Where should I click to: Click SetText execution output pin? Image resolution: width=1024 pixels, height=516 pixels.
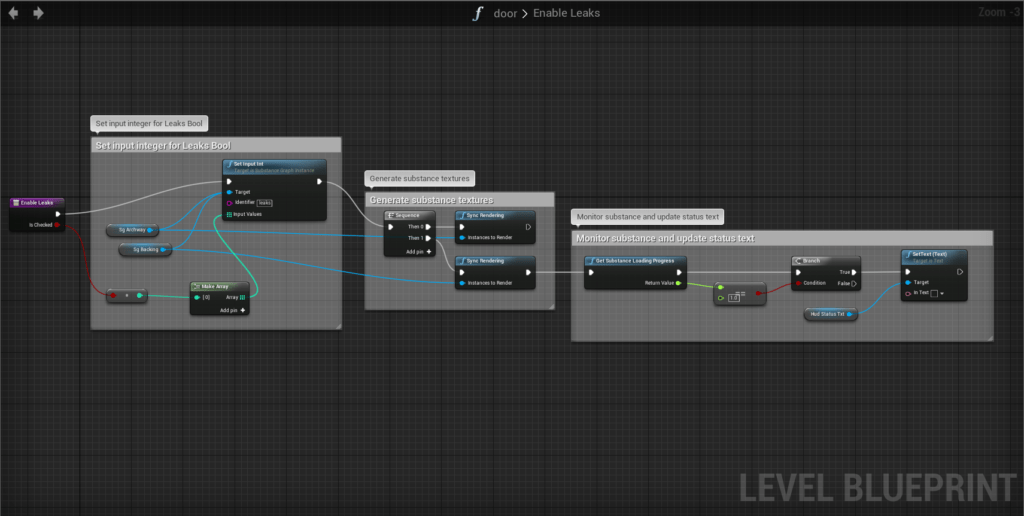point(959,272)
